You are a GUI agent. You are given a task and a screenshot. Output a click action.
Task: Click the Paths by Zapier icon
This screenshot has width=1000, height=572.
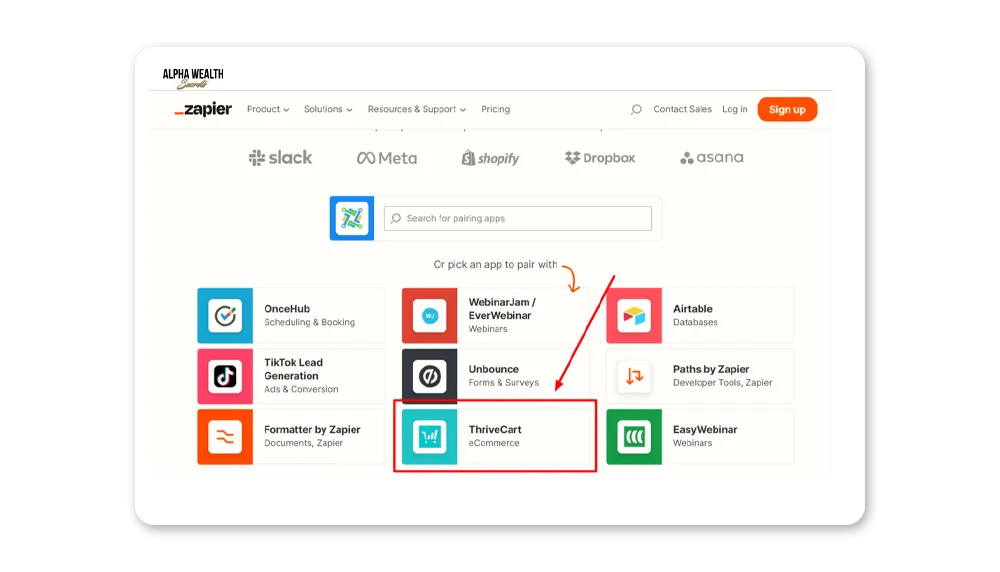634,376
